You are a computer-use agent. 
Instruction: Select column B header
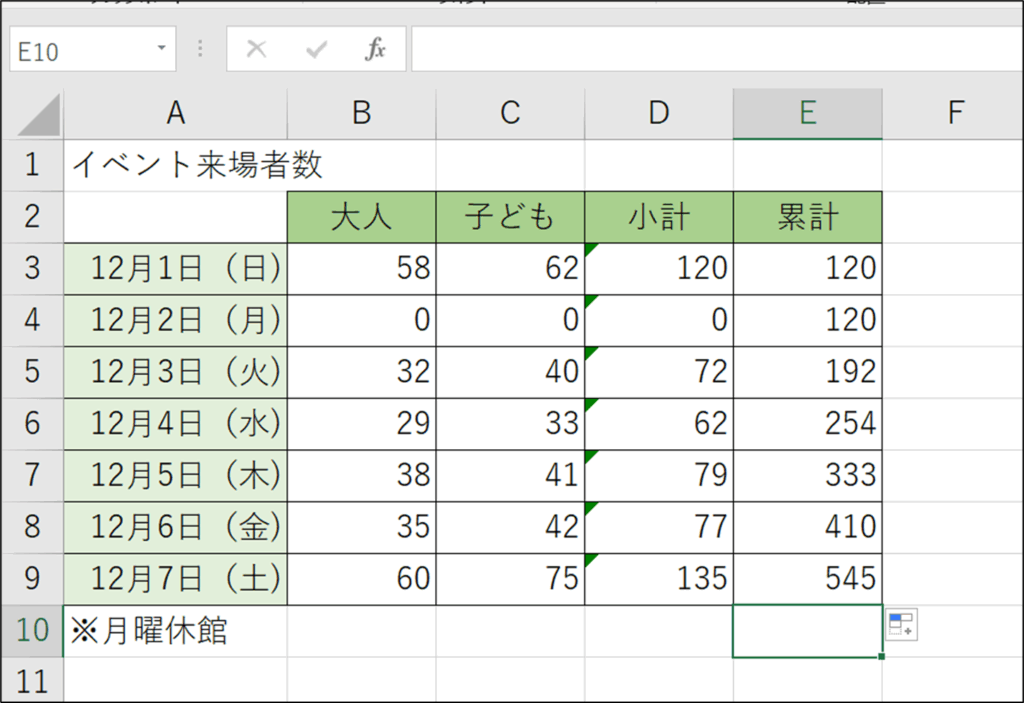pyautogui.click(x=362, y=114)
